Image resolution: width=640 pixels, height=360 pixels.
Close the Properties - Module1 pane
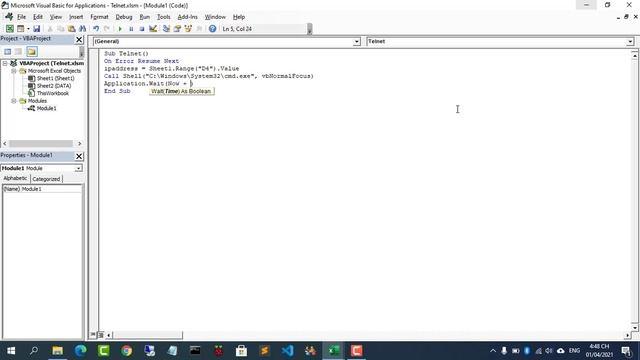click(x=79, y=156)
